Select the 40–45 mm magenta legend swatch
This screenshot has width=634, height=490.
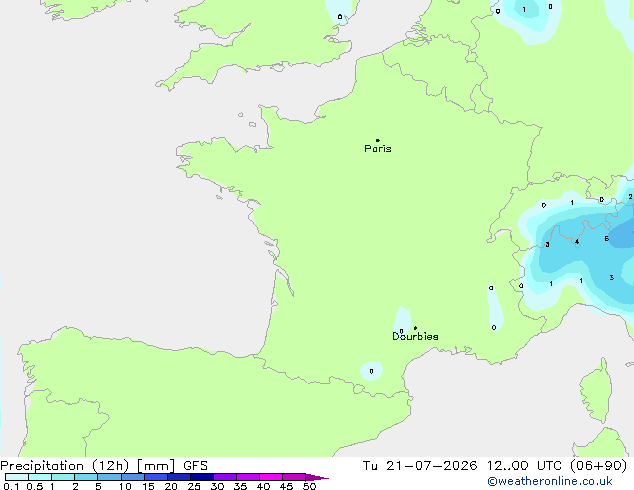pyautogui.click(x=271, y=477)
